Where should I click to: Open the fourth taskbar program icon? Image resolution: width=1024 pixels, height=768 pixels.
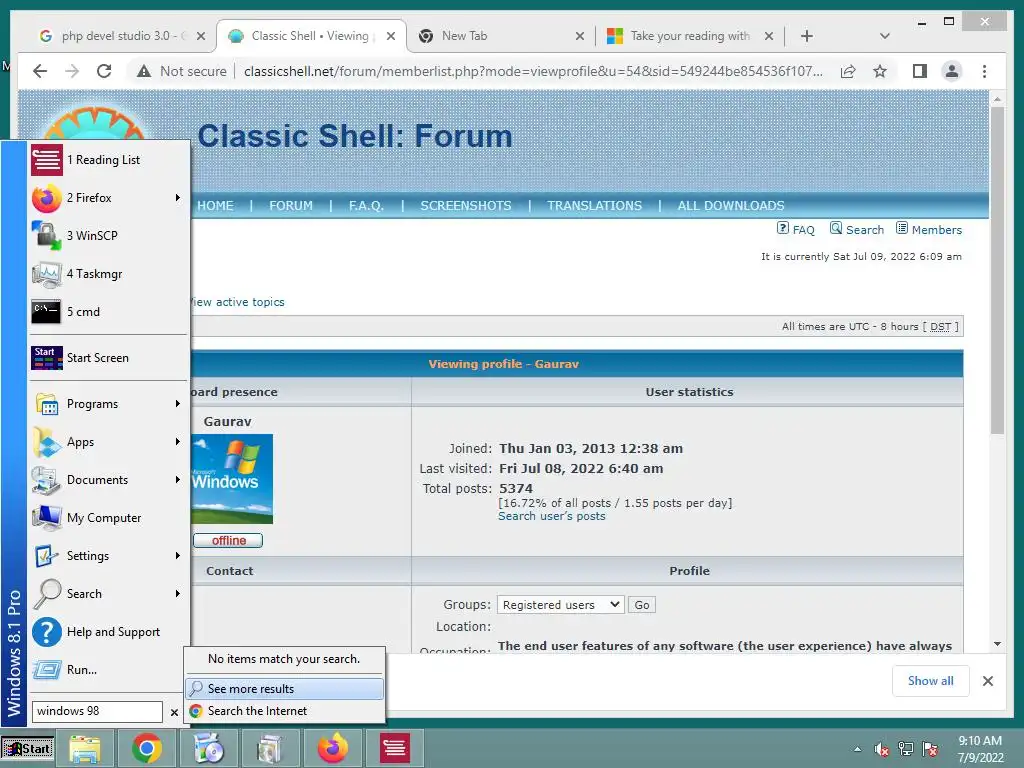point(270,748)
